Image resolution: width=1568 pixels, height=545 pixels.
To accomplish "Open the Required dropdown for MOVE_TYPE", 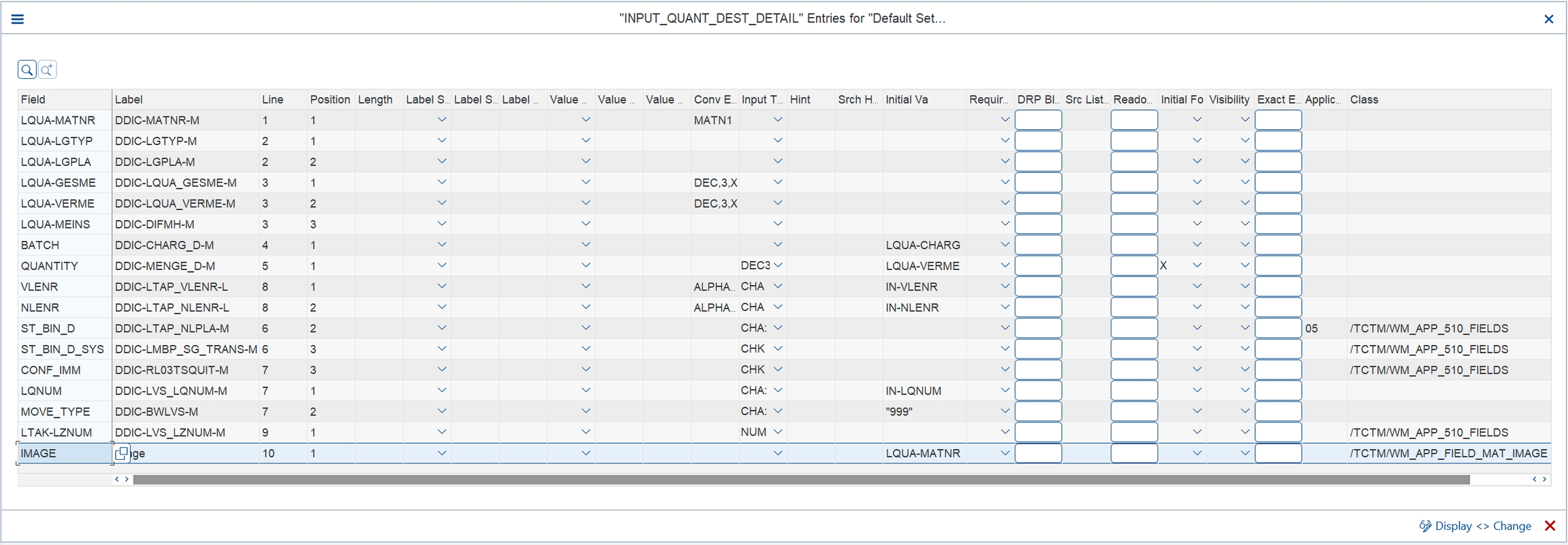I will click(1004, 412).
